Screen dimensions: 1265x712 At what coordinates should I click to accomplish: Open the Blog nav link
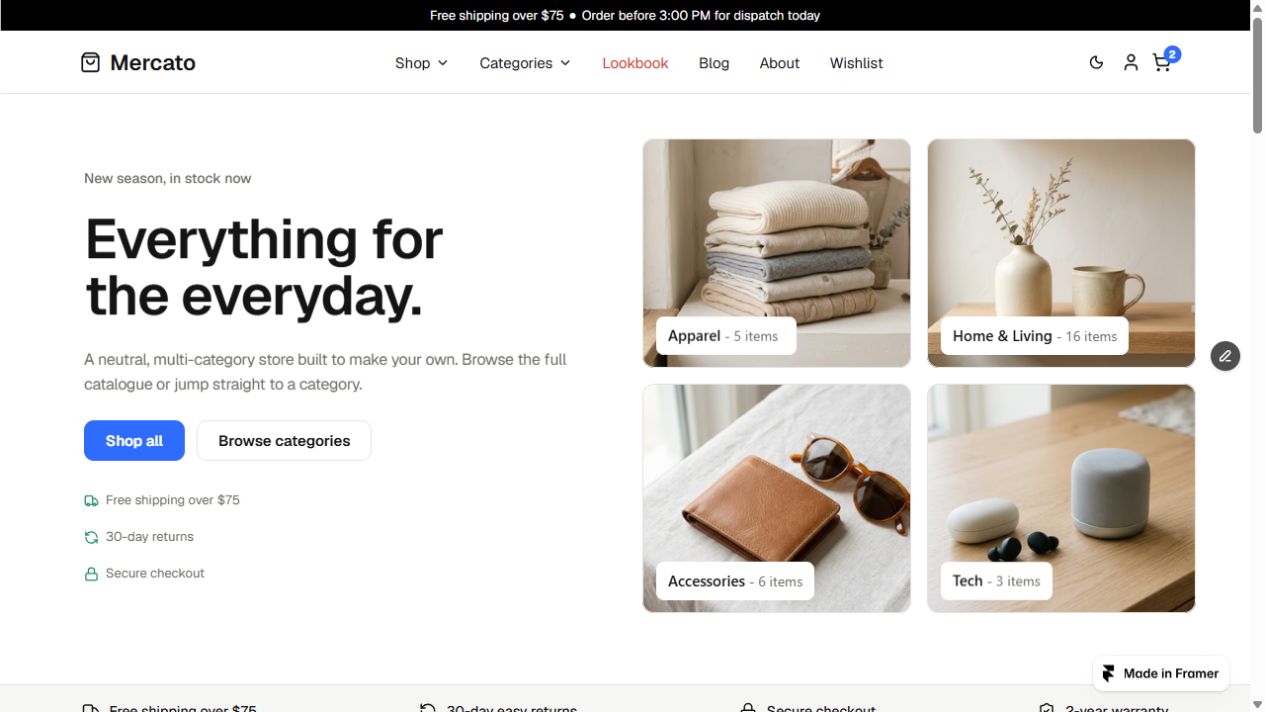click(714, 63)
